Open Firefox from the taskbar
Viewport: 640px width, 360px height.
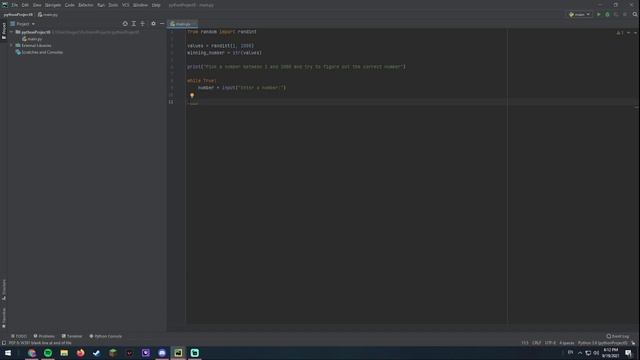click(80, 353)
